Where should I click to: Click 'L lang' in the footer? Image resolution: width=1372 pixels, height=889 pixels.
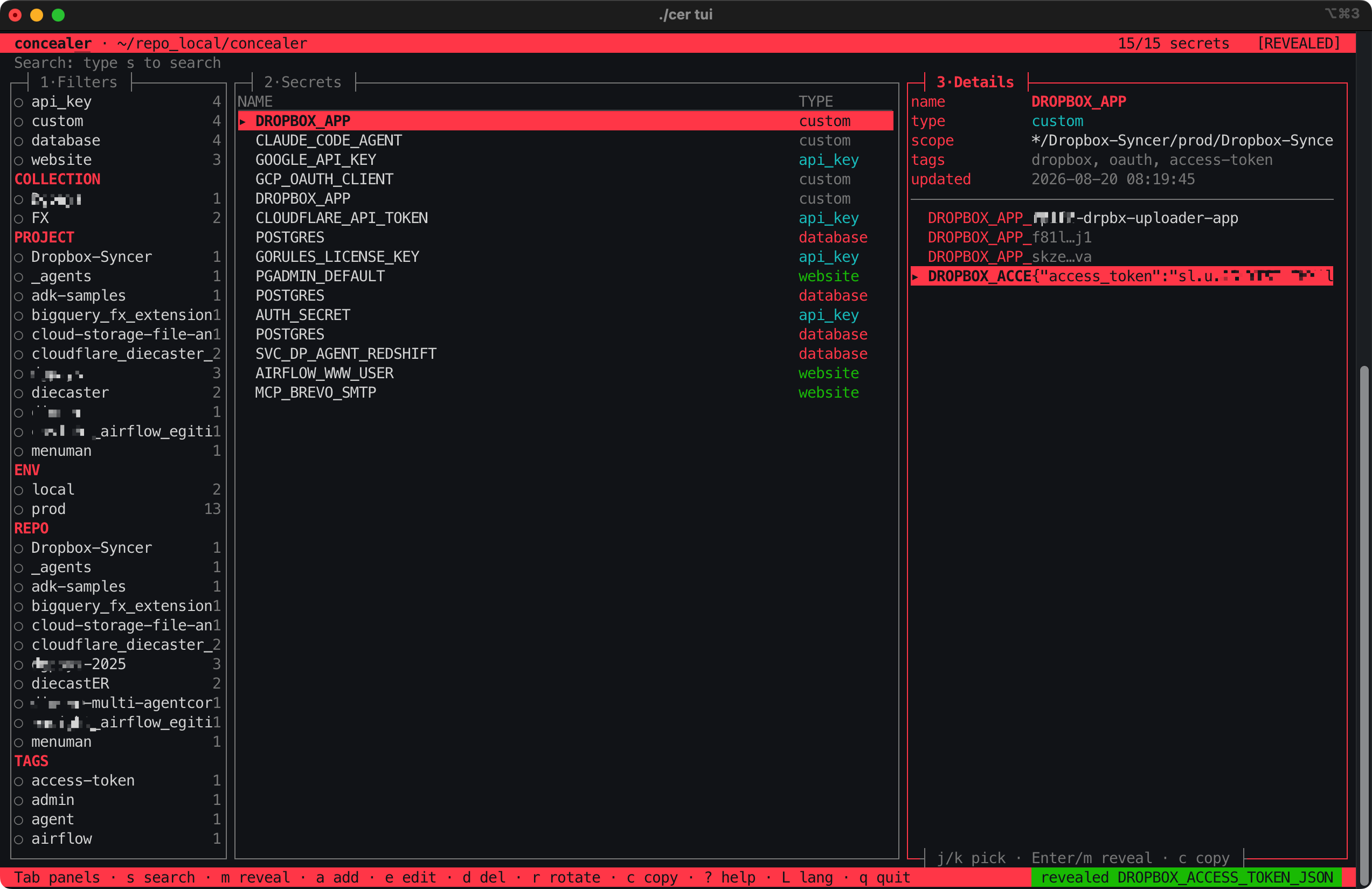pos(807,878)
